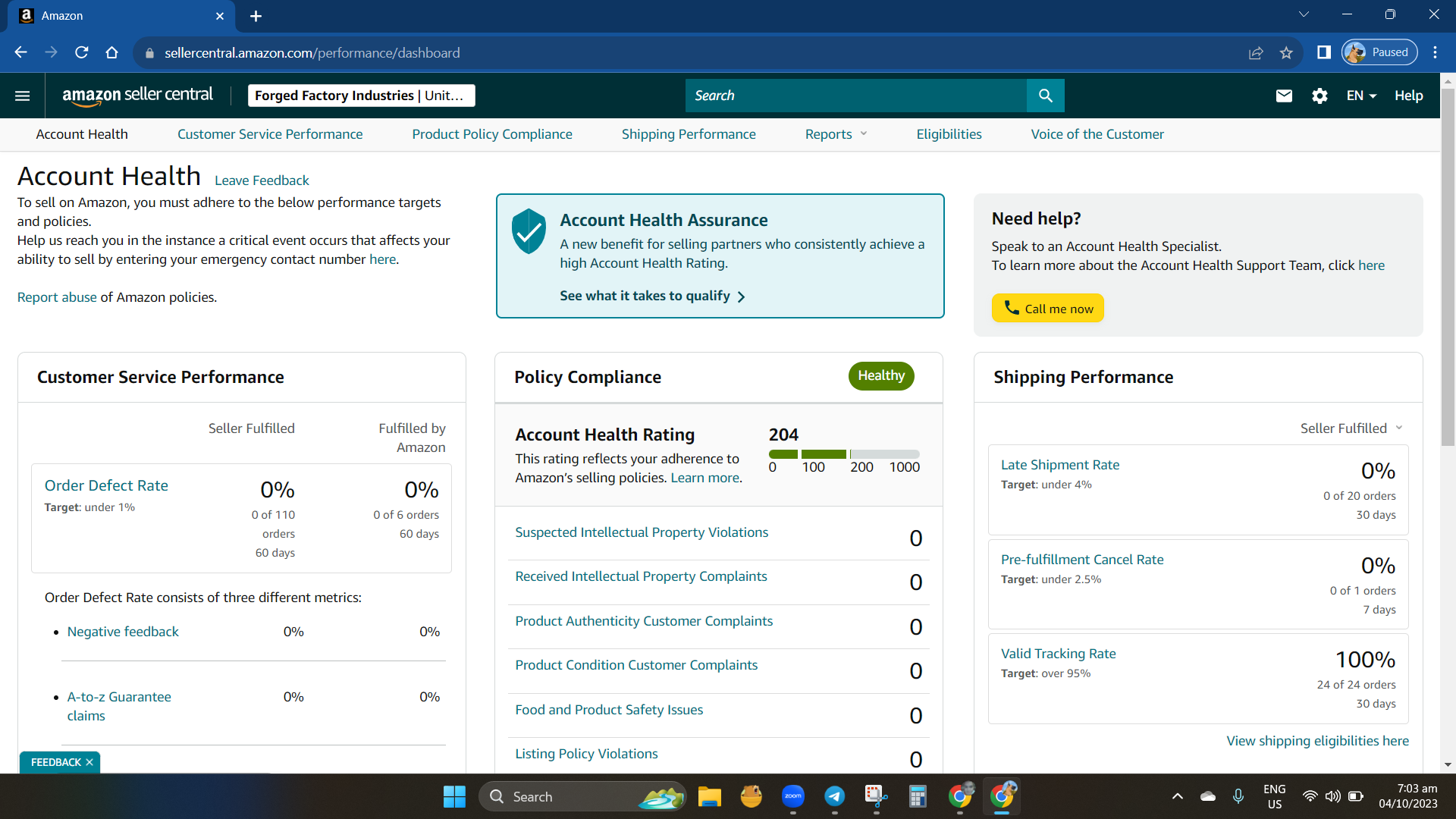
Task: Open the browser tab search dropdown arrow
Action: [1304, 14]
